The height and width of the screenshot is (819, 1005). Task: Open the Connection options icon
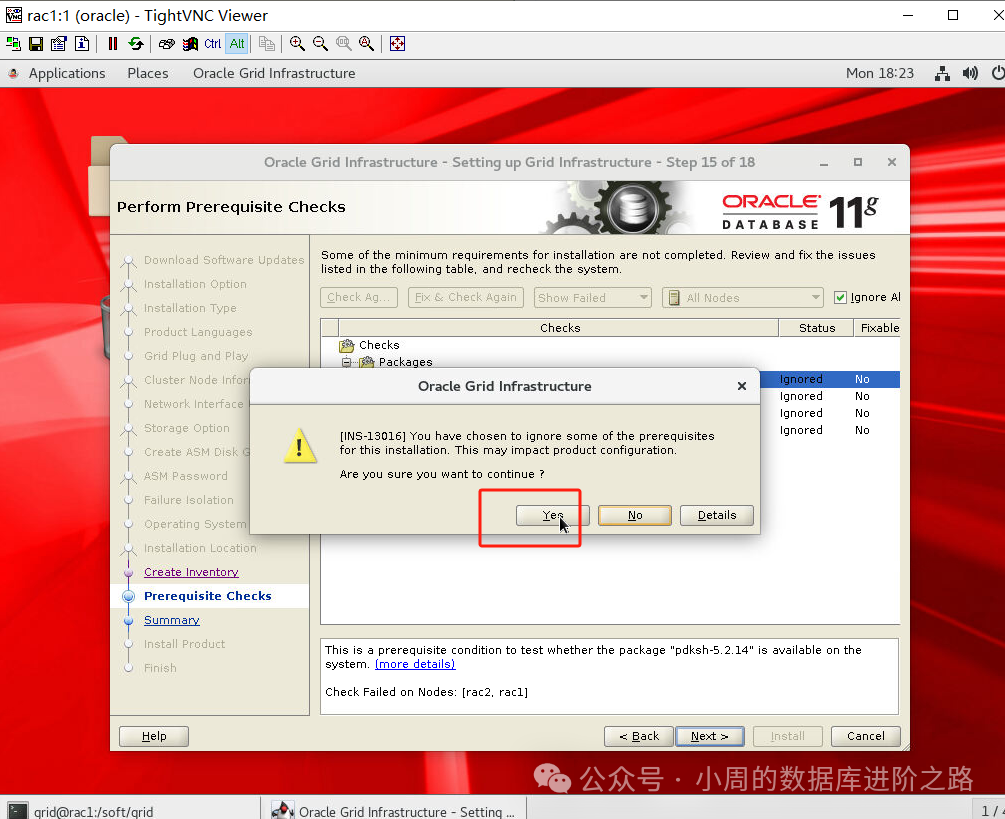coord(59,44)
